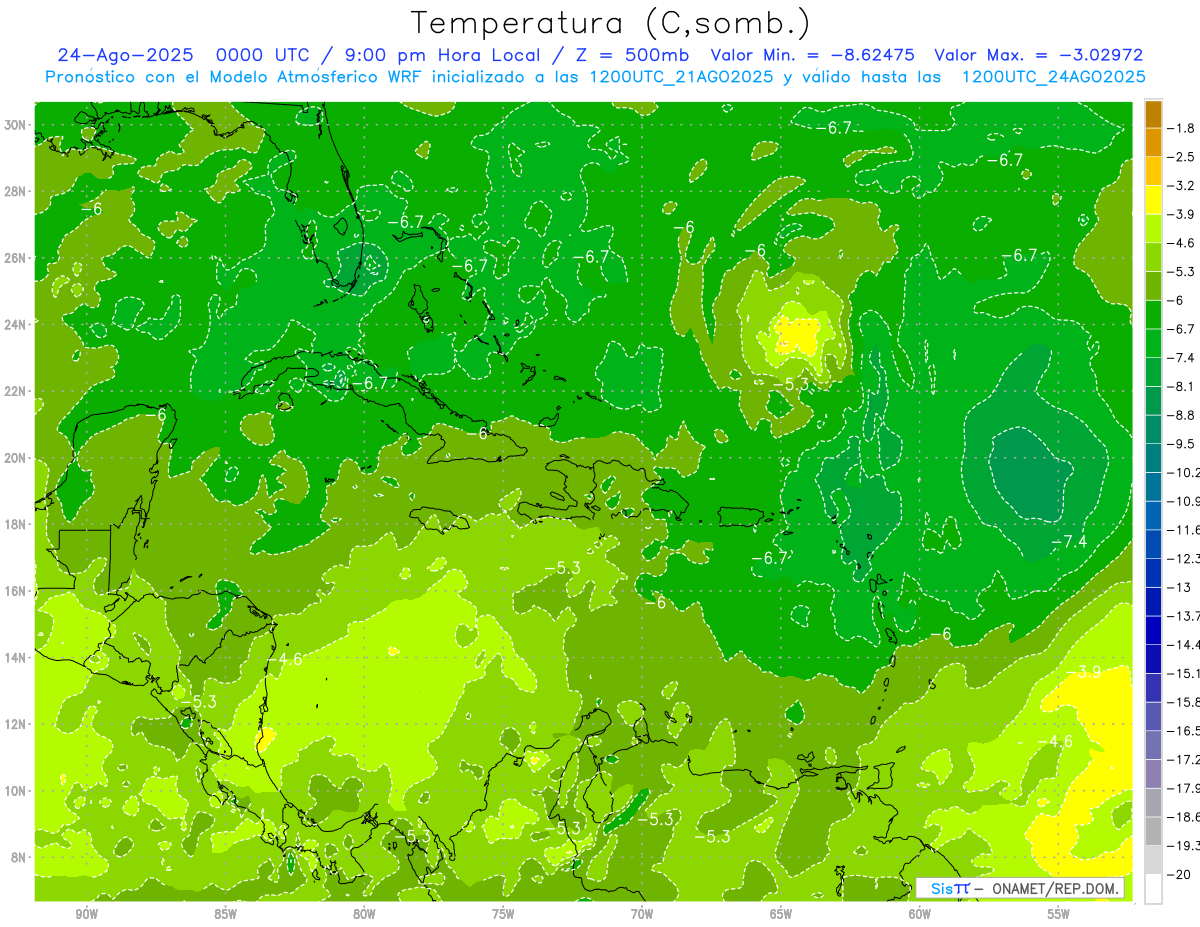Screen dimensions: 1200x927
Task: Click the "14N" latitude axis label
Action: (x=17, y=657)
